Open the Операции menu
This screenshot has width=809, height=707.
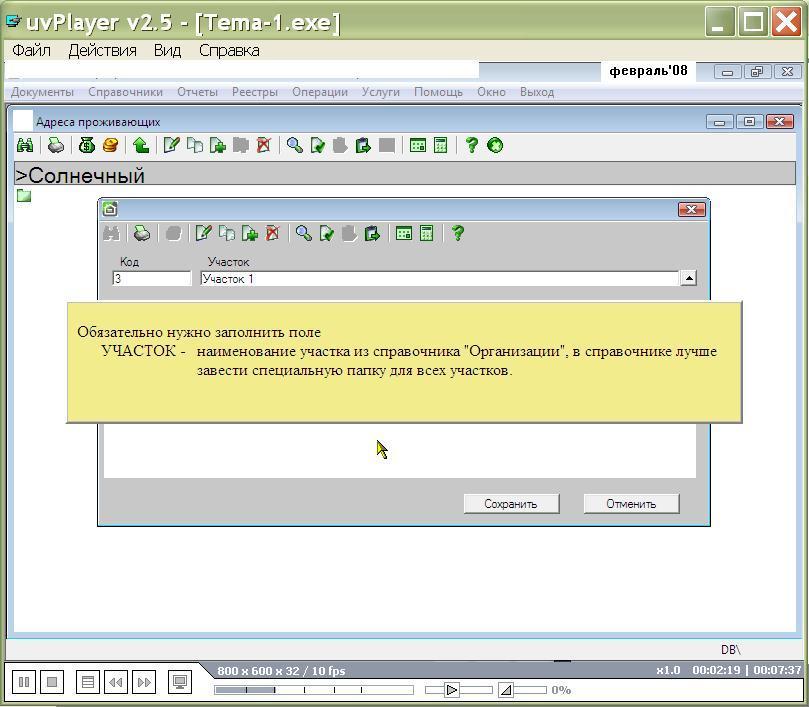(320, 92)
